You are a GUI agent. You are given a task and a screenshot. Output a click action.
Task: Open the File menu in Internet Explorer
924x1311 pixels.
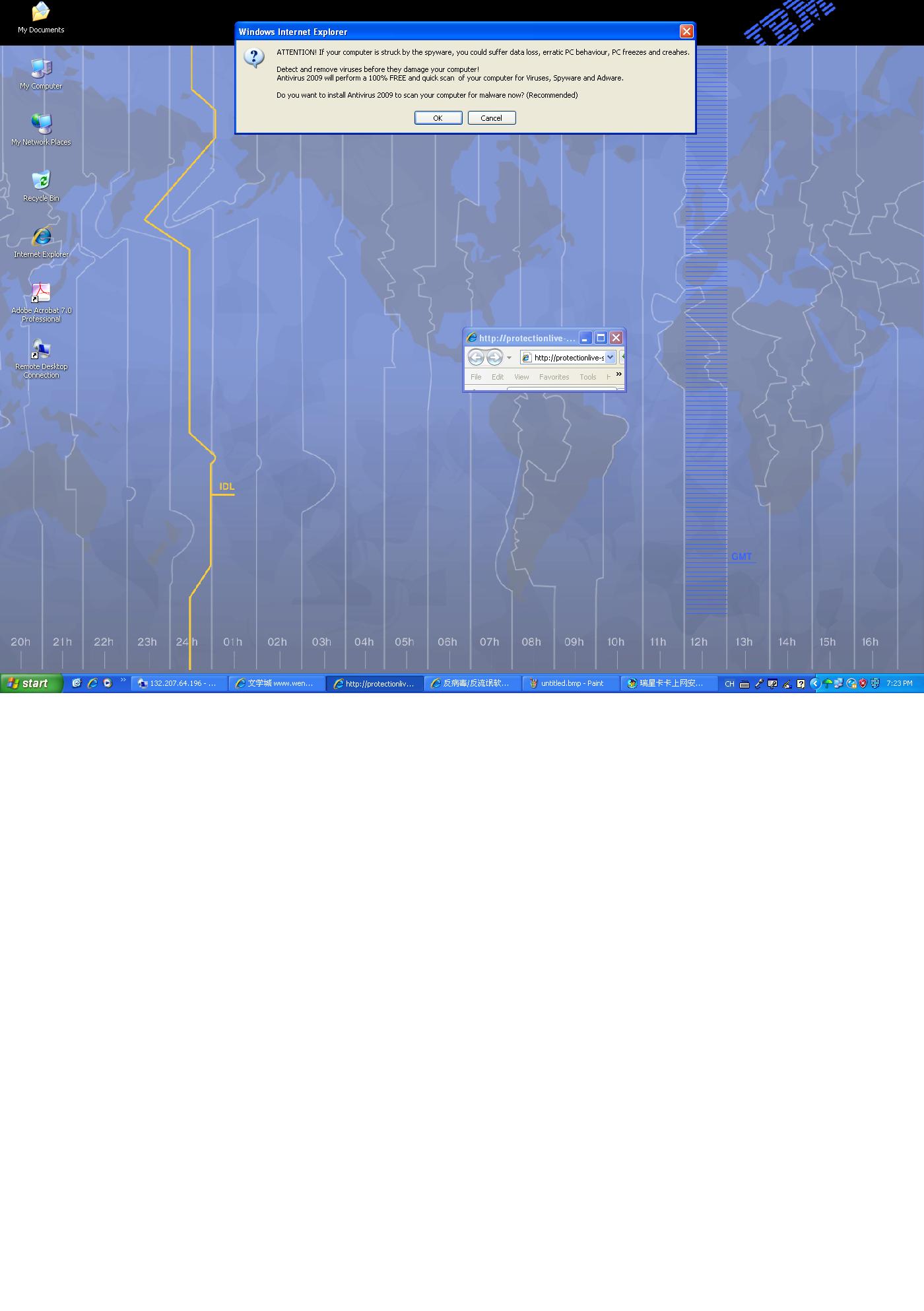click(476, 377)
